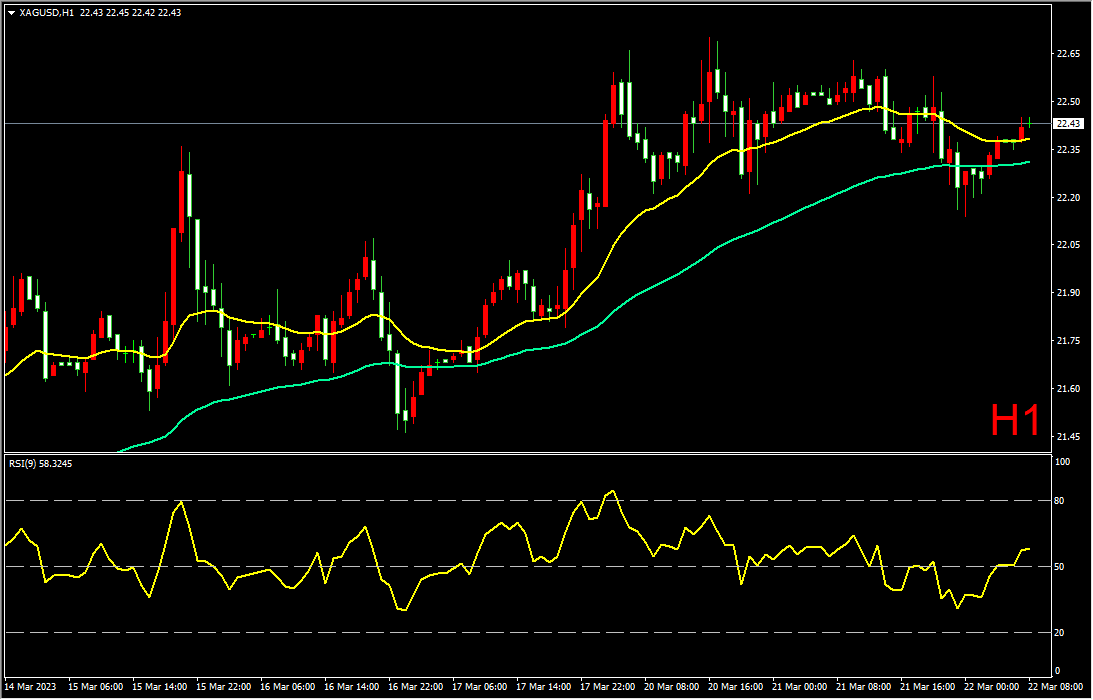1093x700 pixels.
Task: Click the 22.65 price scale label
Action: coord(1069,54)
